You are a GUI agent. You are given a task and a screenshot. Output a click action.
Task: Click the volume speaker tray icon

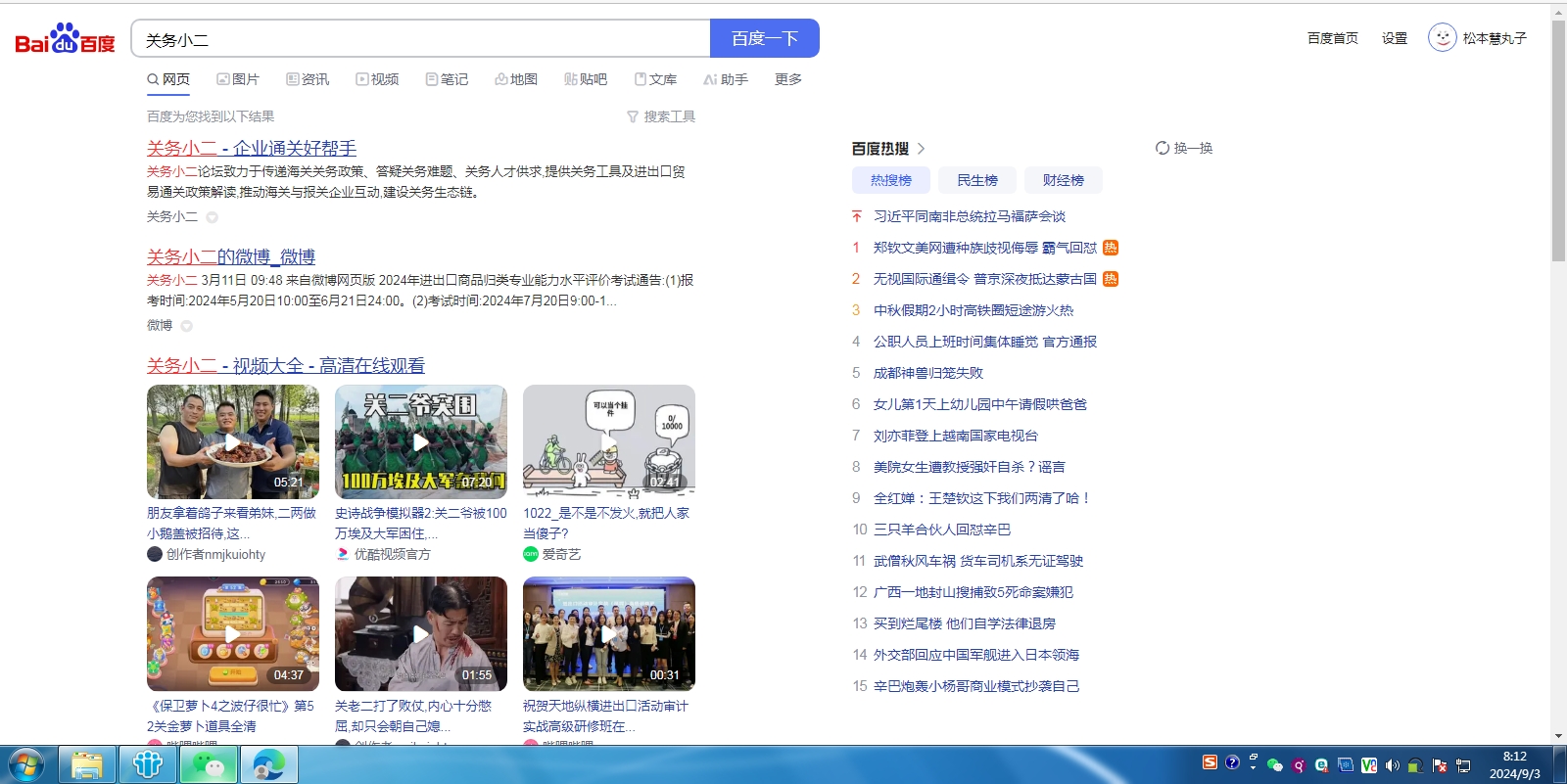coord(1392,765)
